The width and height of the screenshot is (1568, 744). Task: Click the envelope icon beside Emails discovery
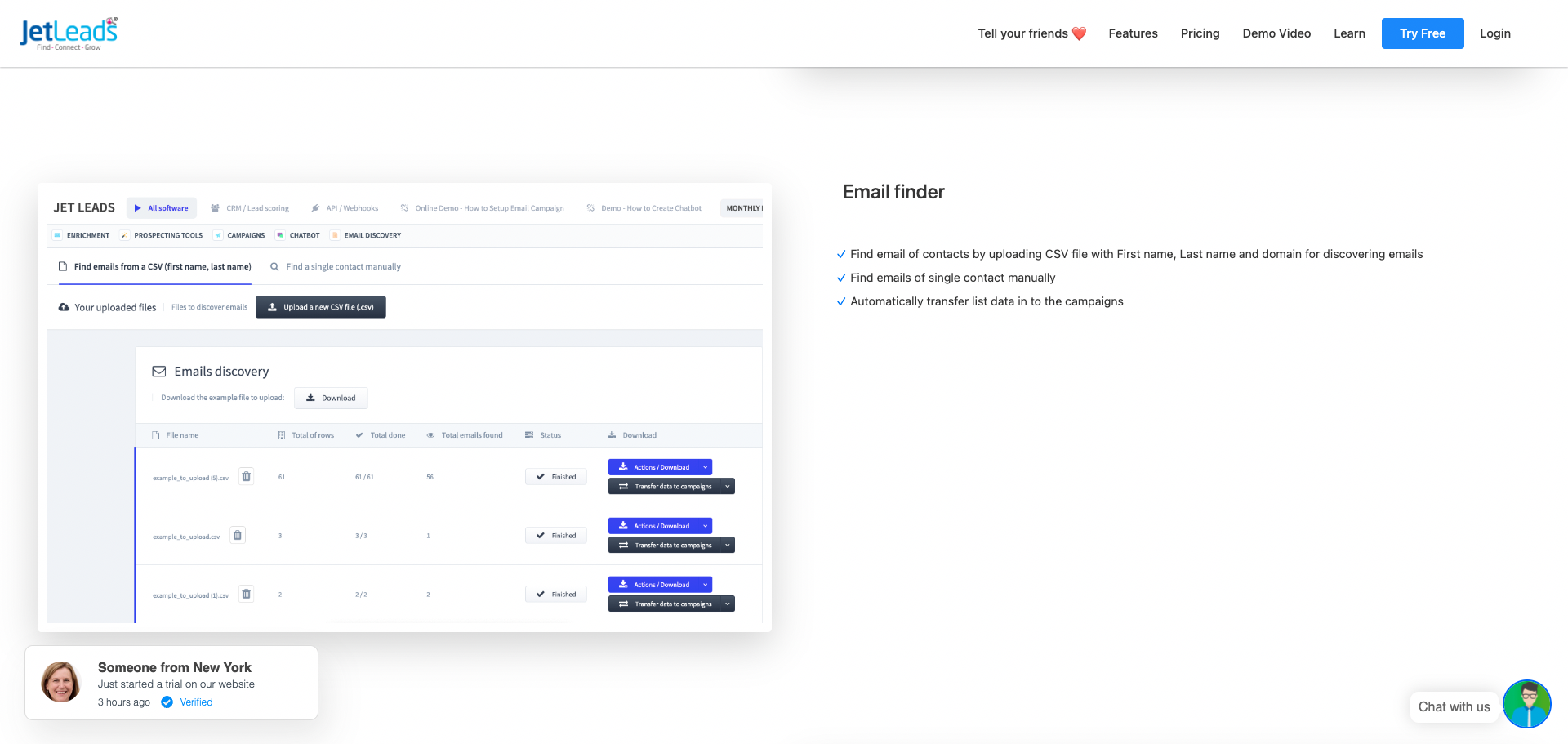159,372
